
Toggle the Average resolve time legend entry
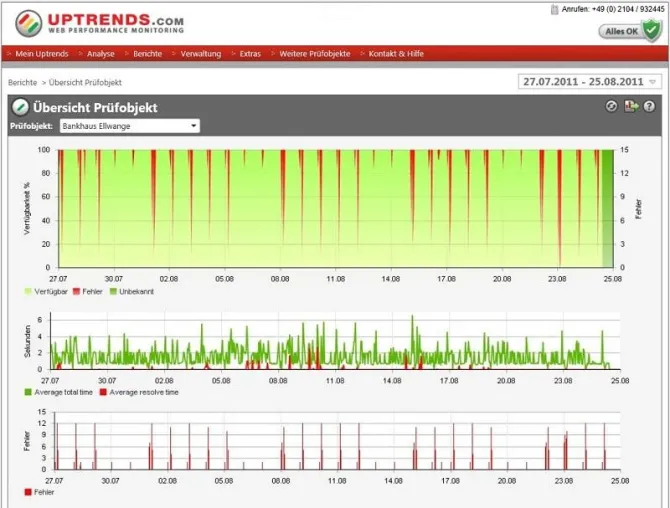click(x=139, y=392)
